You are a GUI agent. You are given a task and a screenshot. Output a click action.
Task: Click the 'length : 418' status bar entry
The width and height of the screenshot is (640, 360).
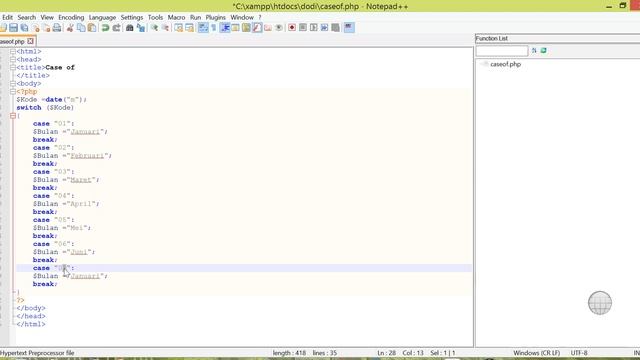point(289,353)
